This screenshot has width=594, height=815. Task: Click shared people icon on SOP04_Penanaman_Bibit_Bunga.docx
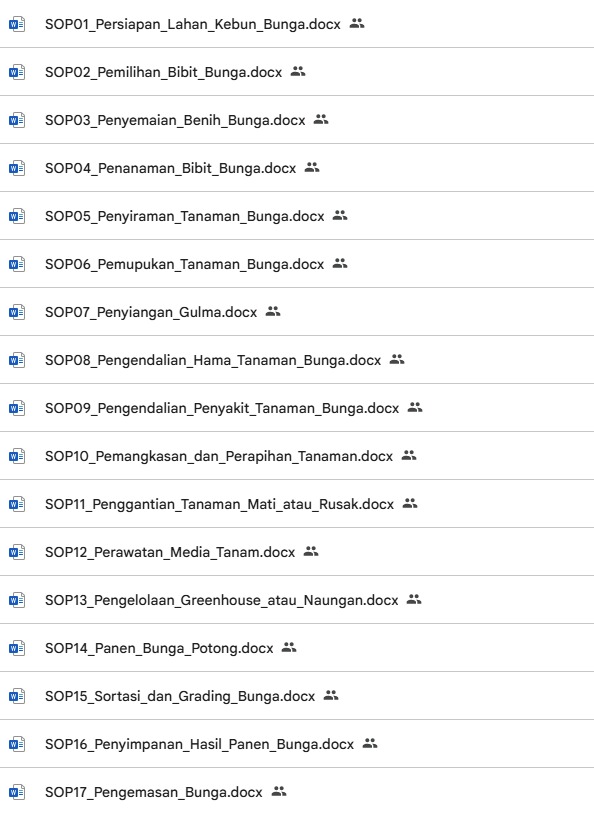(x=312, y=168)
